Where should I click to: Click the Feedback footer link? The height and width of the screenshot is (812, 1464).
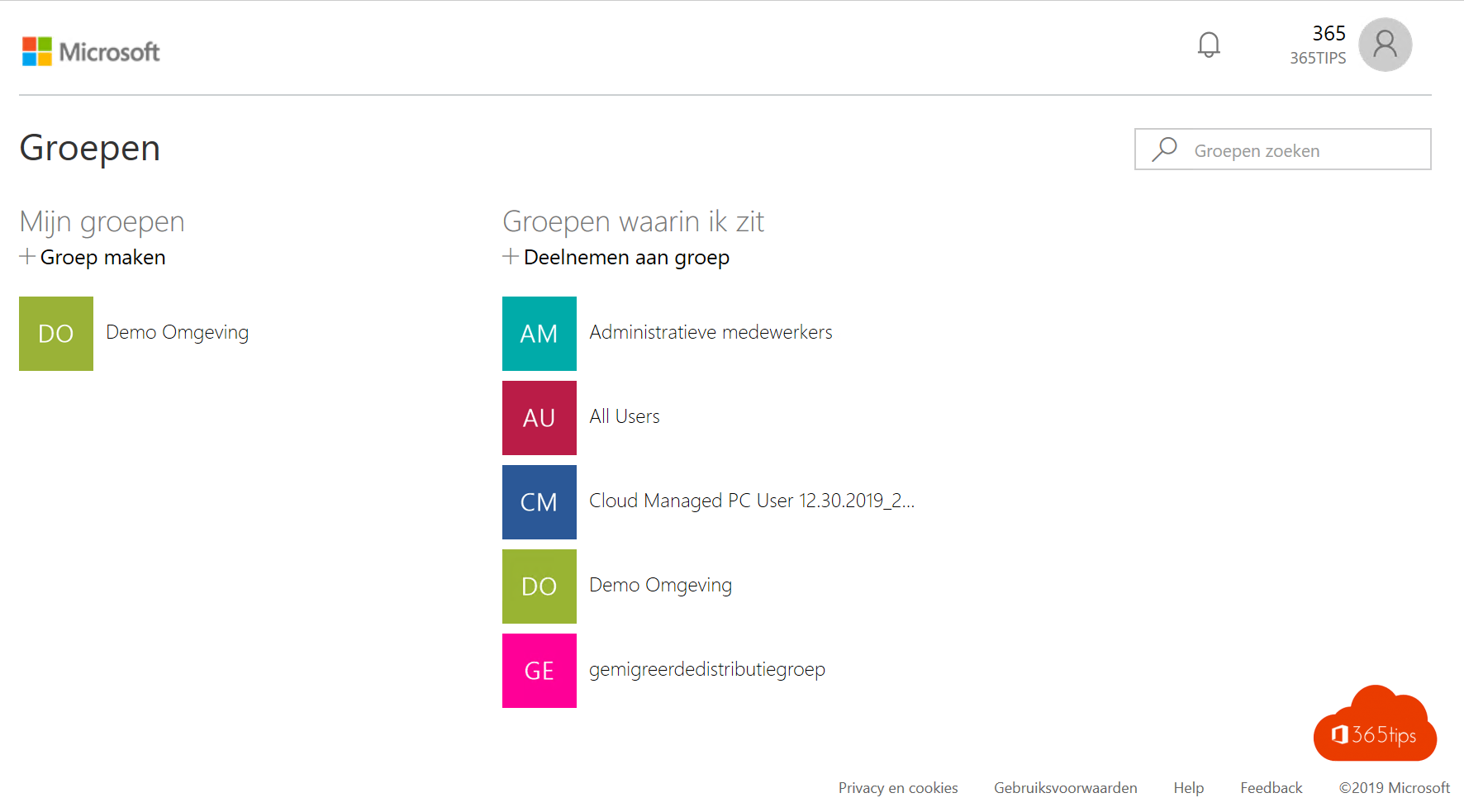(1271, 788)
